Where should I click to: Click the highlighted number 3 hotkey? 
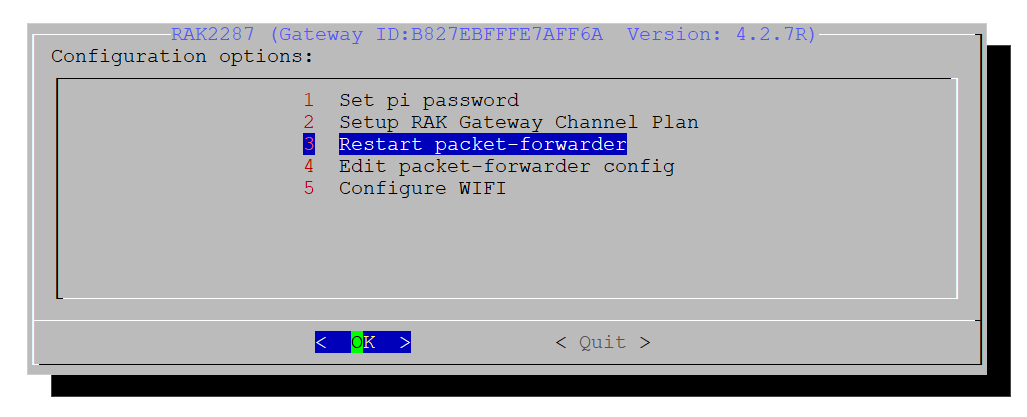(308, 144)
